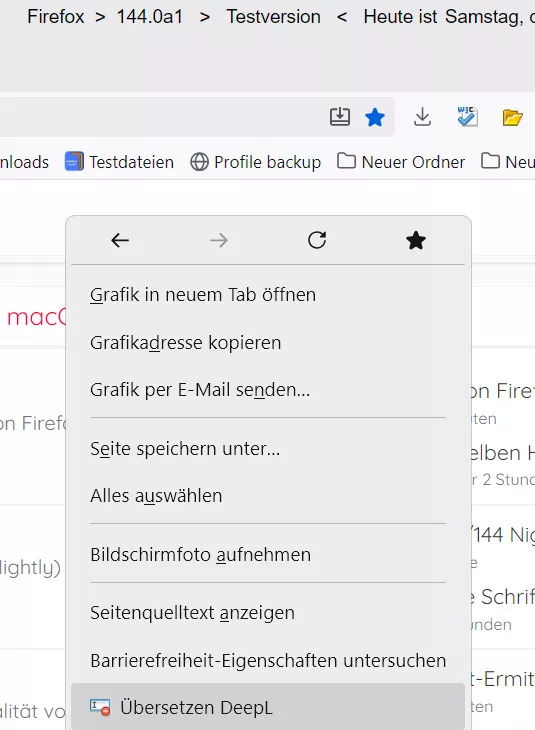Open the downloads arrow toolbar icon
Viewport: 535px width, 730px height.
click(x=422, y=117)
